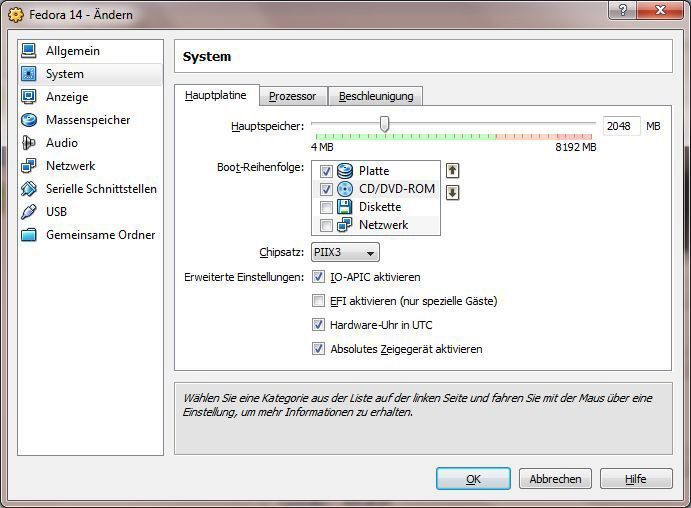Click the 4 MB minimum memory label
The height and width of the screenshot is (508, 691).
pos(322,147)
